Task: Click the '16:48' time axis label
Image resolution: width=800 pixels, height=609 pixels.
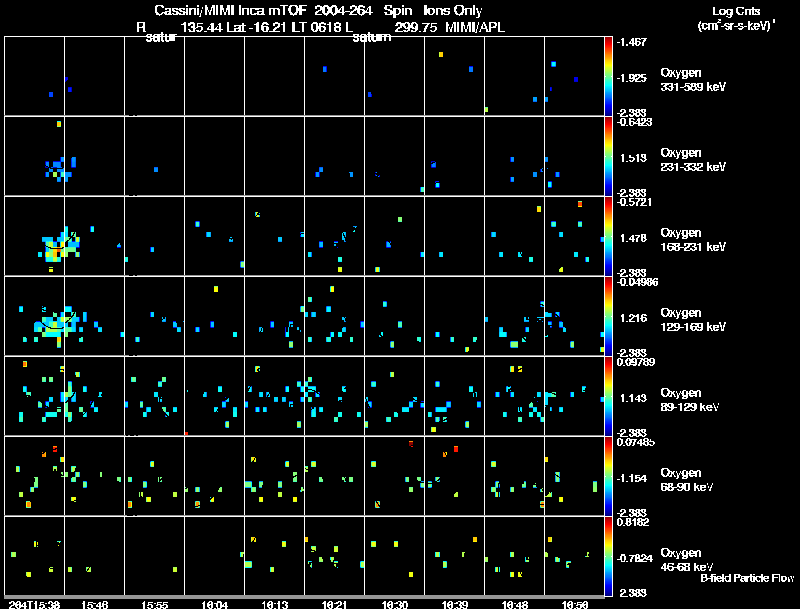Action: (514, 605)
